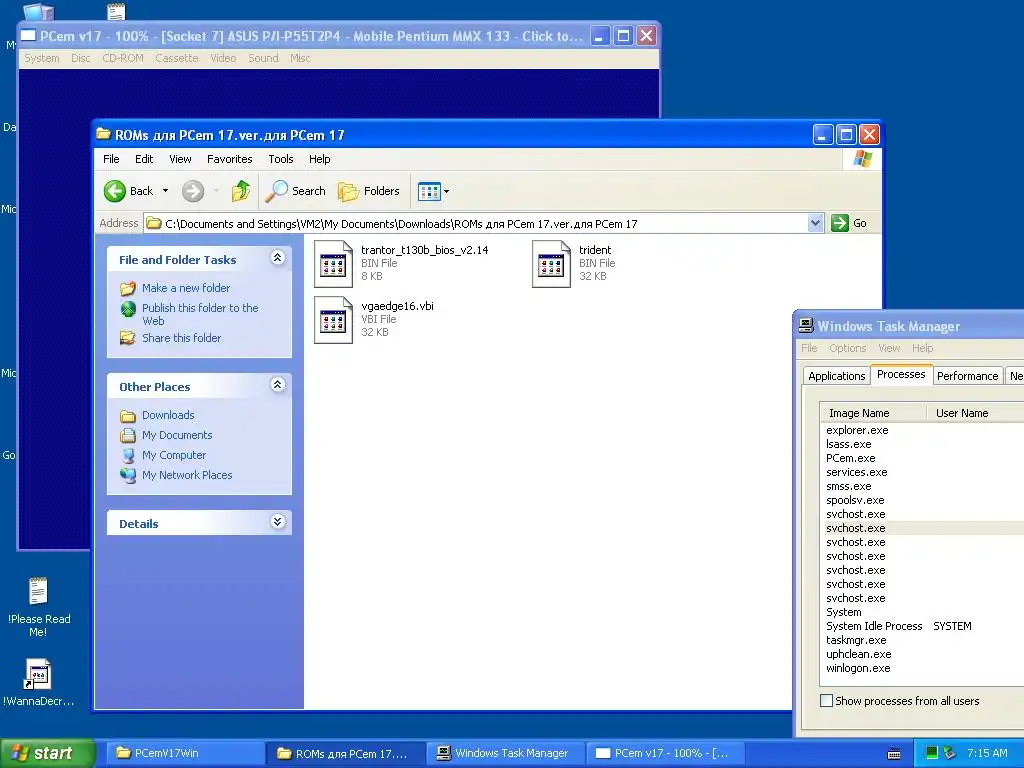
Task: Select trantor_t130b_bios_v2.14 file icon
Action: [333, 264]
